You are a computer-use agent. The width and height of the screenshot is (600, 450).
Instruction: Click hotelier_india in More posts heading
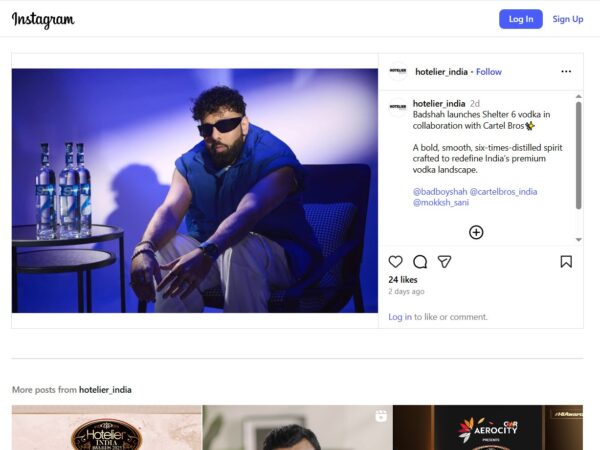coord(105,390)
